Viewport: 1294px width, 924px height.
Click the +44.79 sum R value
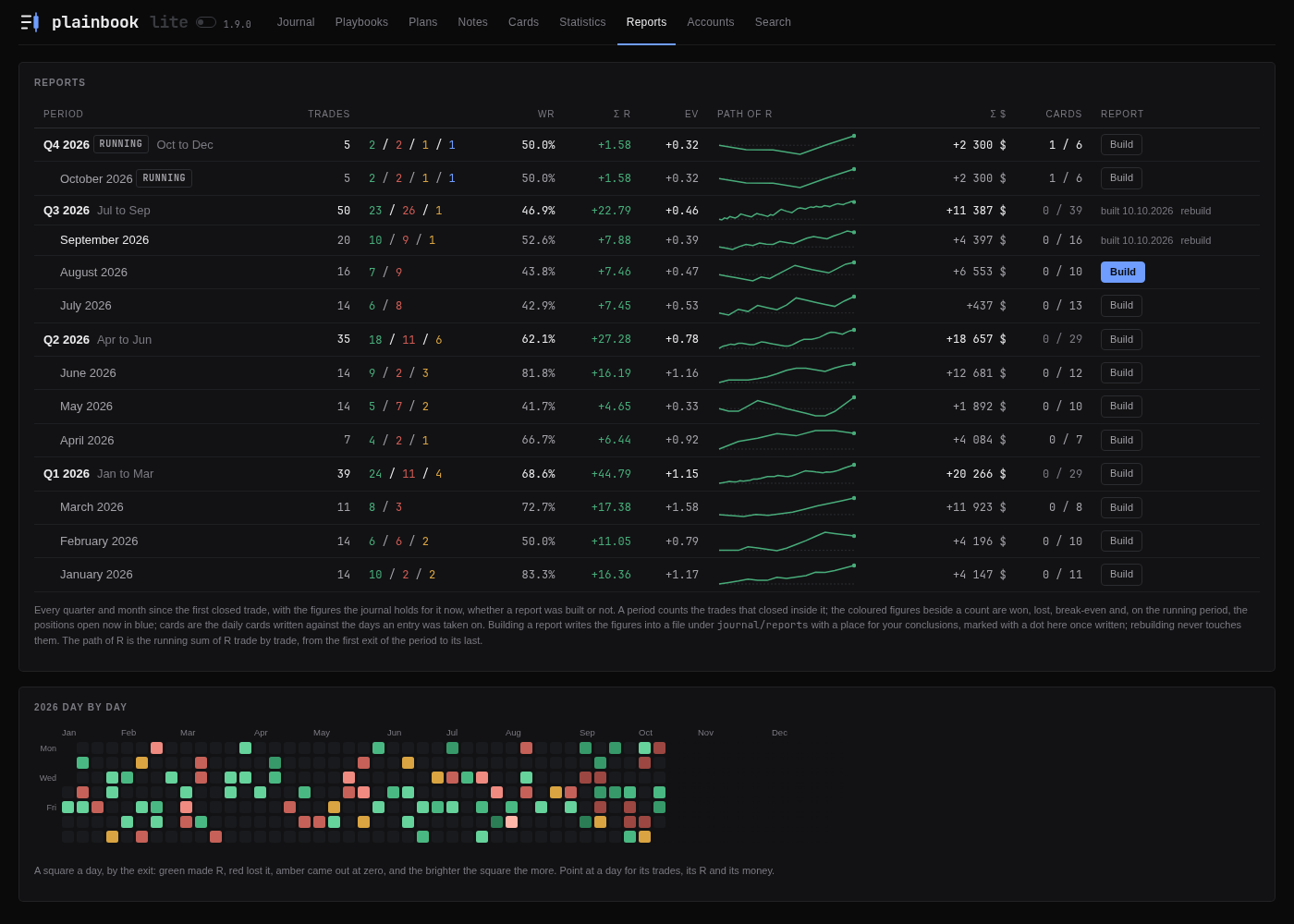coord(611,474)
